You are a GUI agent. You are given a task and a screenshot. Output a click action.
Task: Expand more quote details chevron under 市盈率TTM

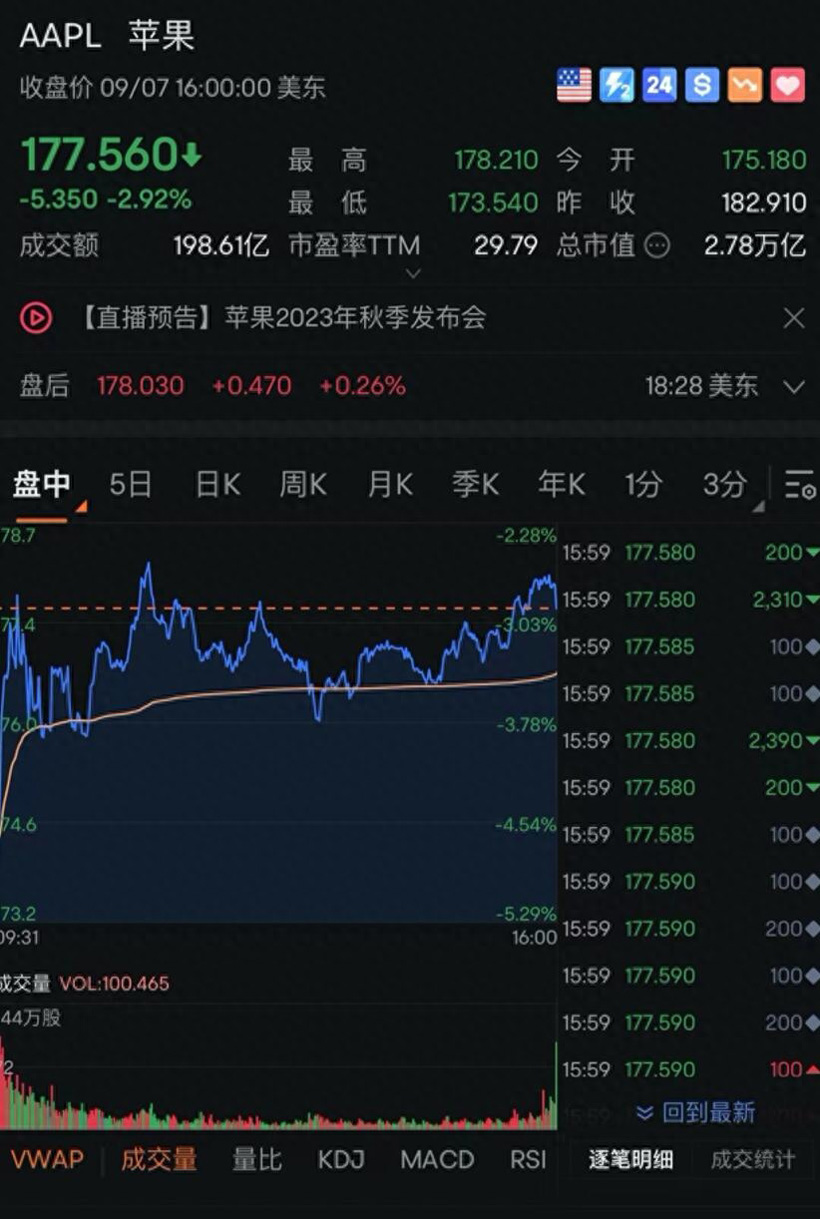pyautogui.click(x=413, y=273)
